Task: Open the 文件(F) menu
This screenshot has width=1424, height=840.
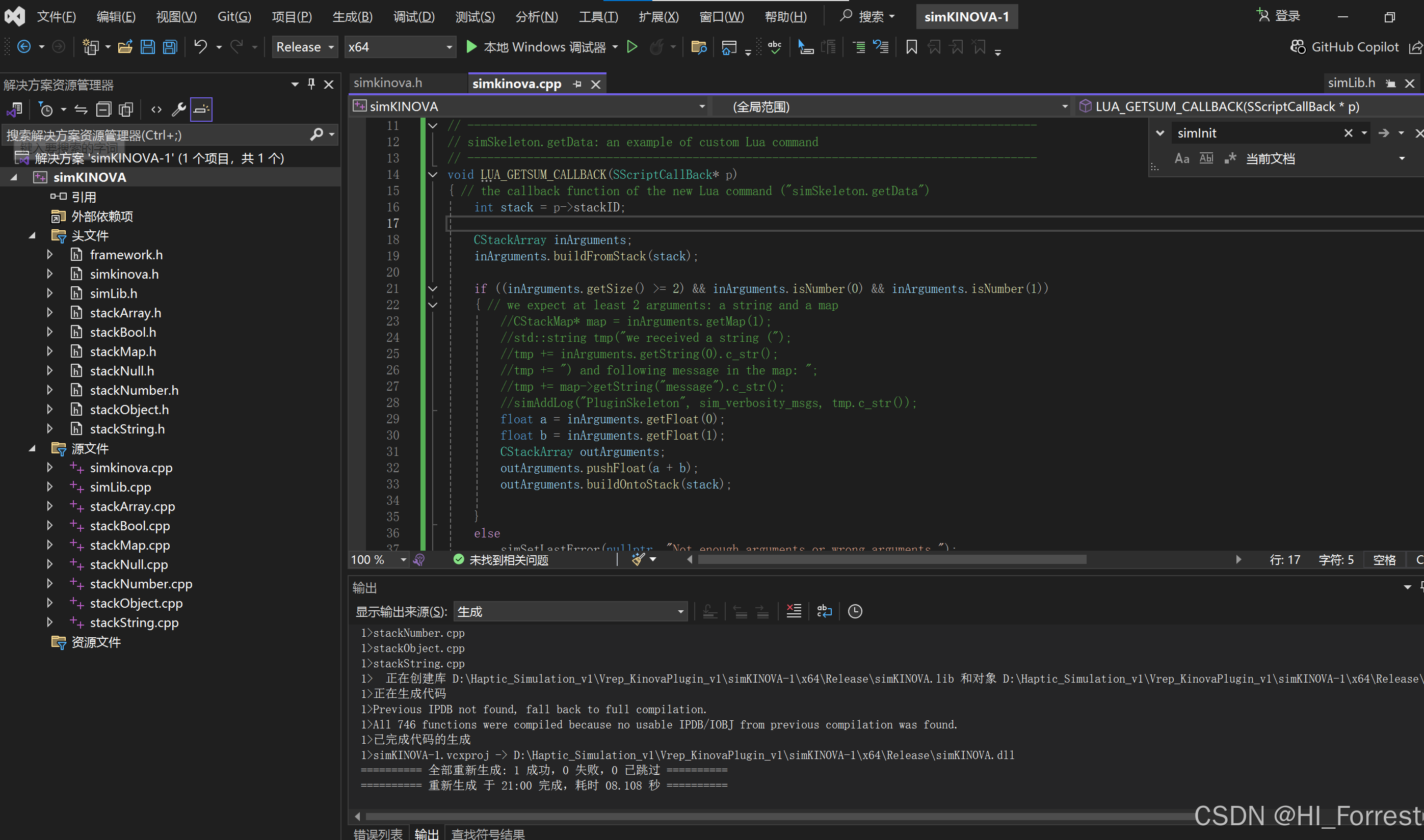Action: 57,16
